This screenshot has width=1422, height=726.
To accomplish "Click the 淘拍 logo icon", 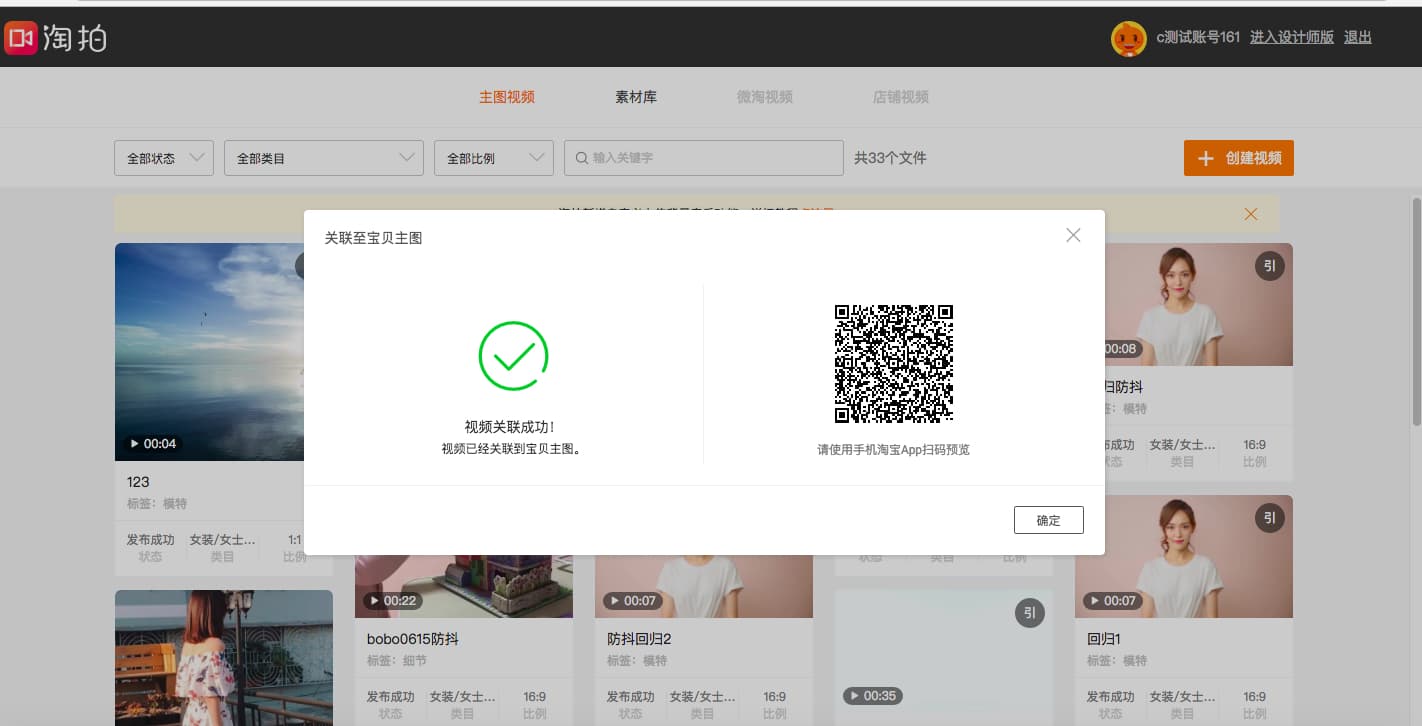I will click(x=20, y=38).
